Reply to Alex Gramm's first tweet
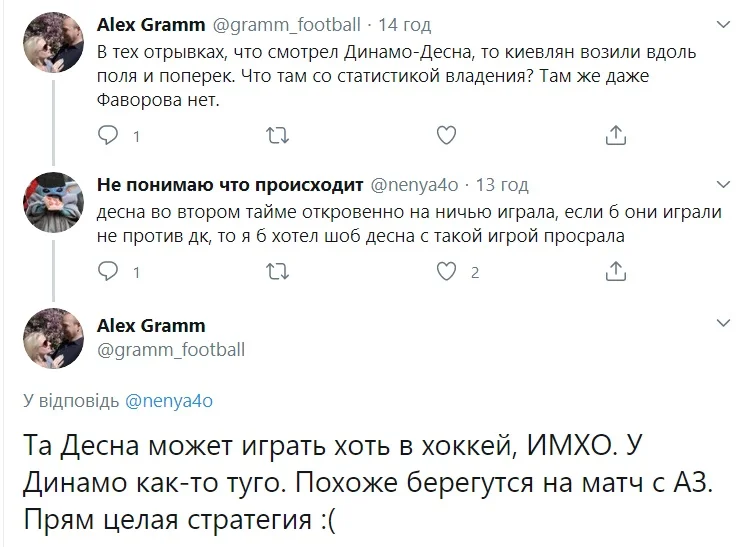This screenshot has width=752, height=547. pyautogui.click(x=110, y=135)
